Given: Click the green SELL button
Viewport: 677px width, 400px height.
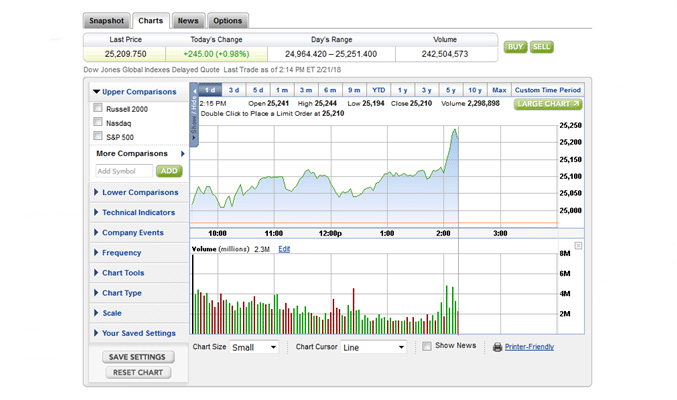Looking at the screenshot, I should coord(541,47).
